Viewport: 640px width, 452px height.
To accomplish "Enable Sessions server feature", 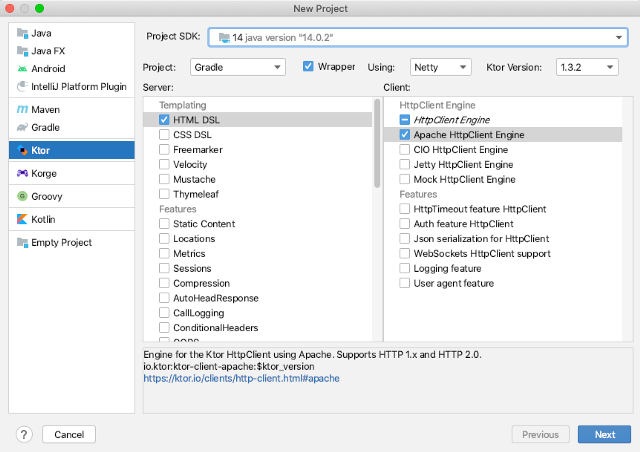I will point(164,268).
